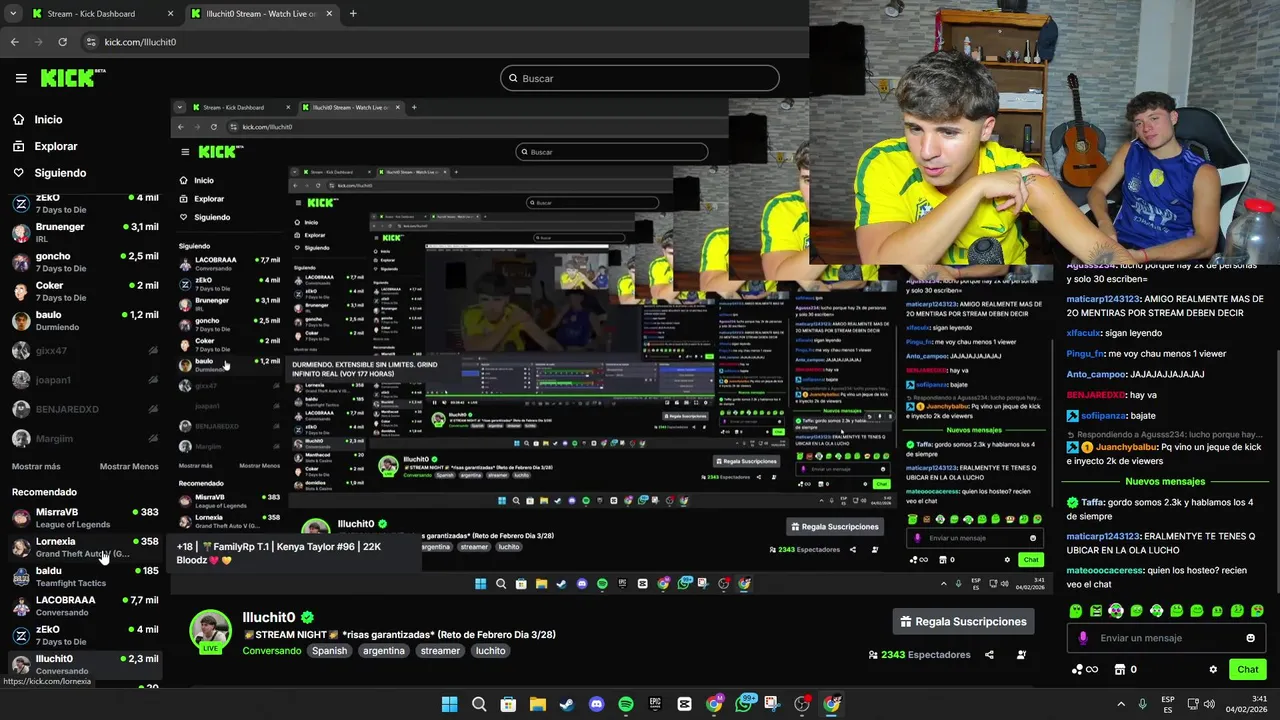Open chat settings gear icon
This screenshot has width=1280, height=720.
1213,669
